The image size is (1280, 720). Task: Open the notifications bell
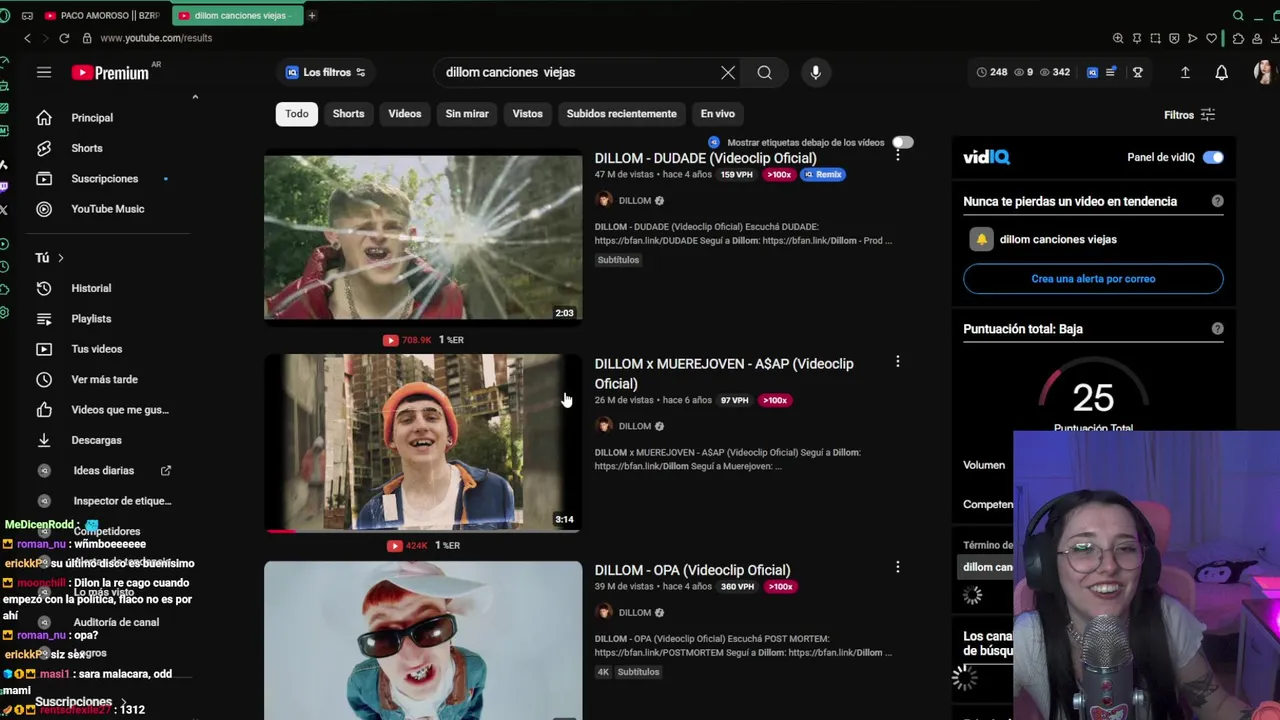pyautogui.click(x=1221, y=72)
